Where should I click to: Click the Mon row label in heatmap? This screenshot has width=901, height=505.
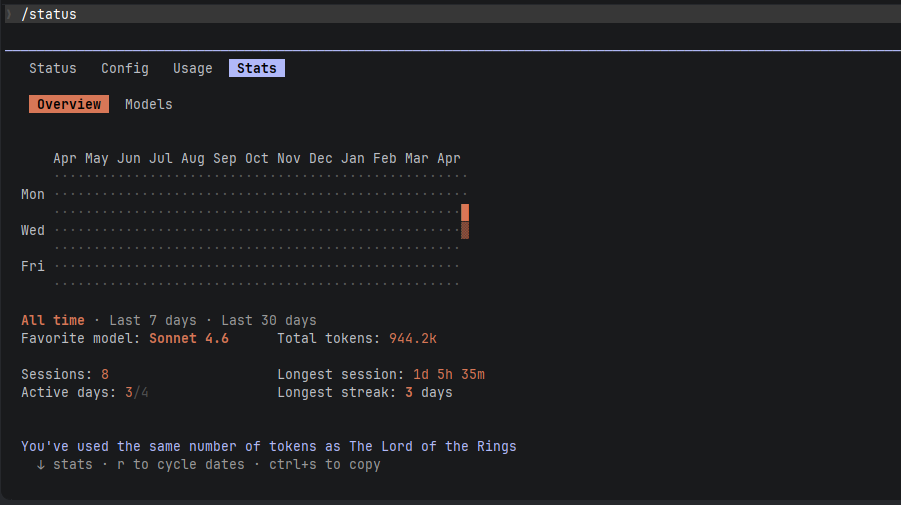(33, 194)
